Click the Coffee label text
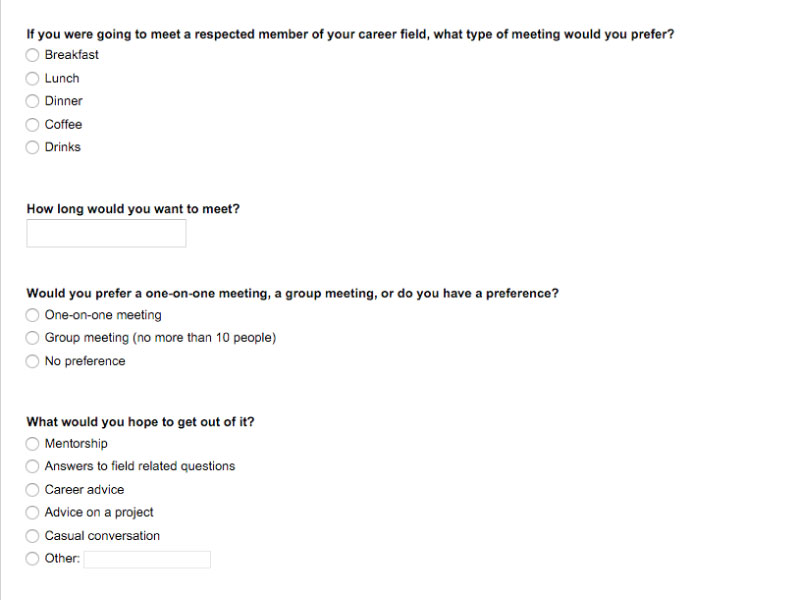The image size is (800, 600). pos(63,124)
